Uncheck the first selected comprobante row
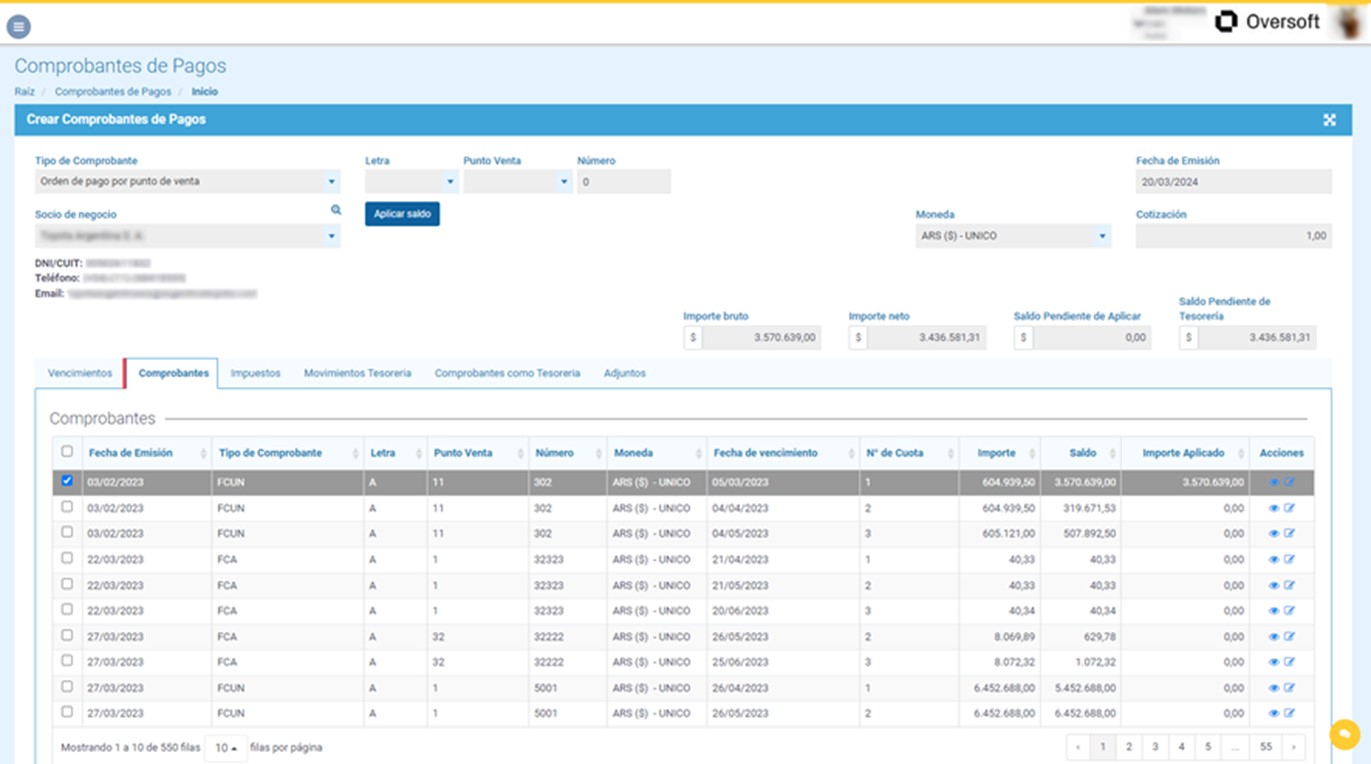The image size is (1371, 764). pyautogui.click(x=67, y=481)
